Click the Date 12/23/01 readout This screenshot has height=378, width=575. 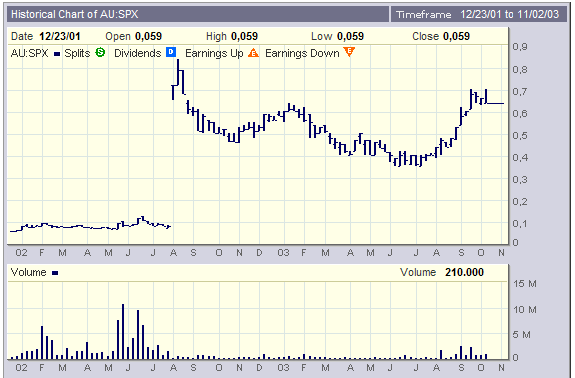click(x=45, y=36)
